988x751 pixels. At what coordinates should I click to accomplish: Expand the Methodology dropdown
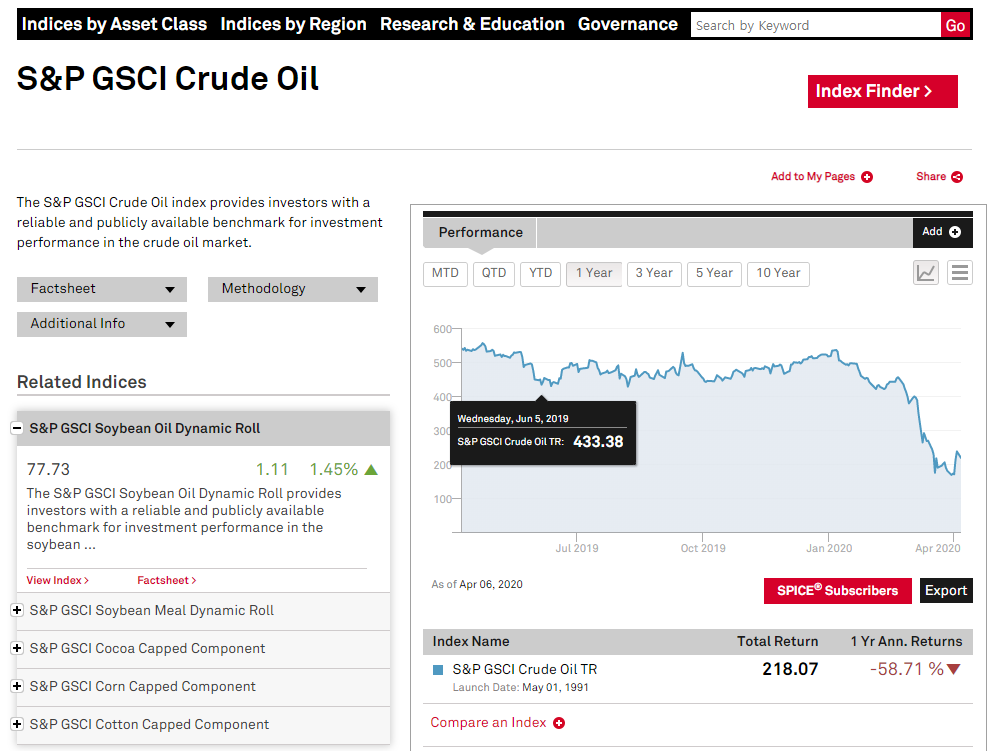tap(293, 289)
